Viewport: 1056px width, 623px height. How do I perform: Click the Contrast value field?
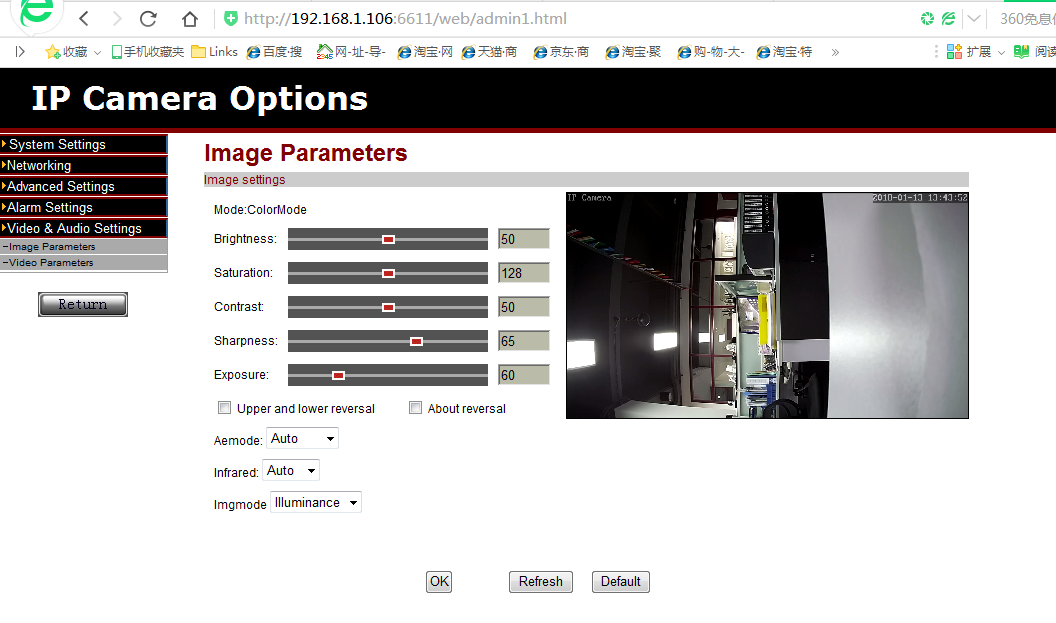[x=524, y=307]
